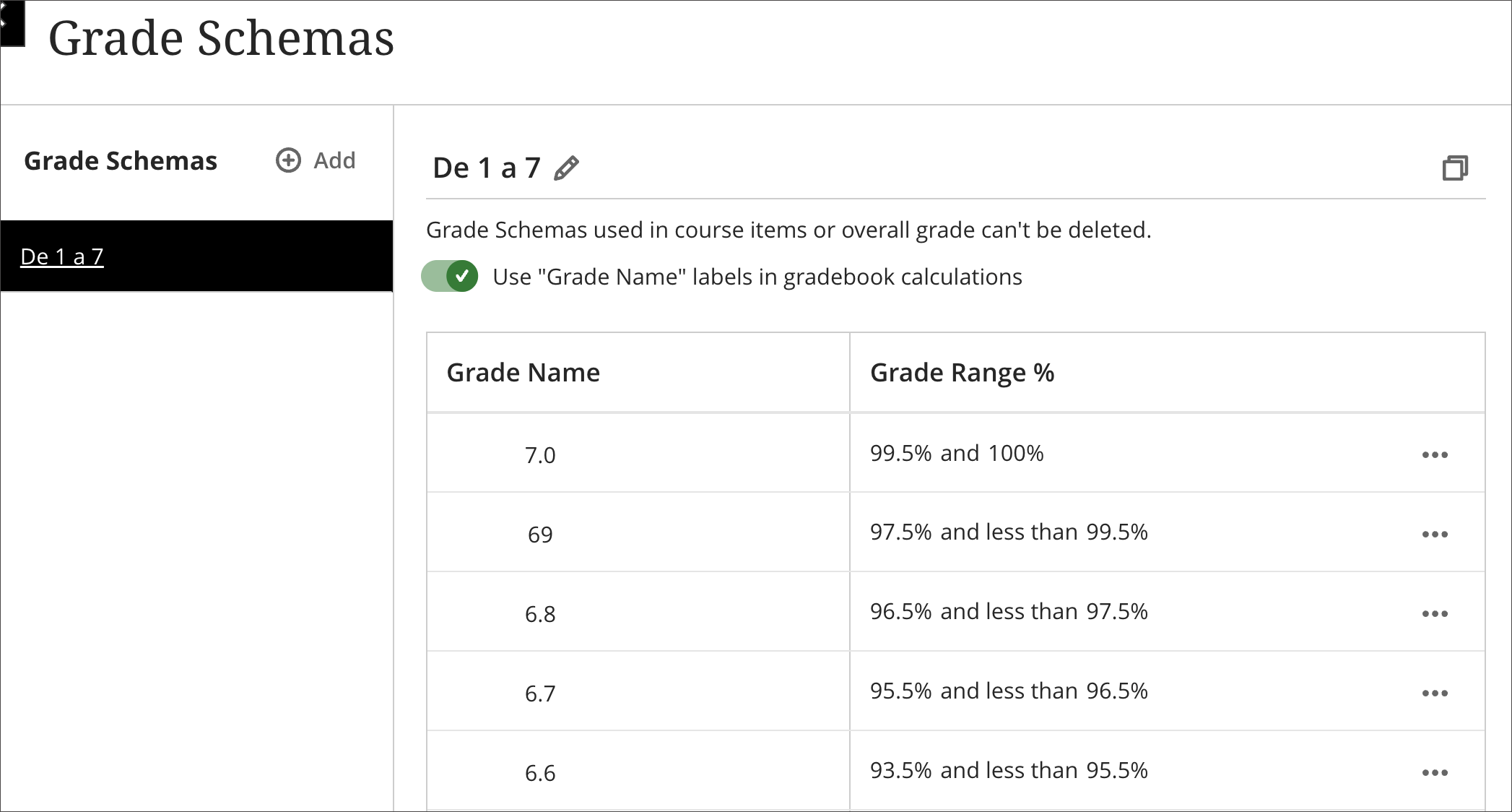Image resolution: width=1512 pixels, height=812 pixels.
Task: Open the edit pencil icon beside De 1 a 7
Action: coord(568,167)
